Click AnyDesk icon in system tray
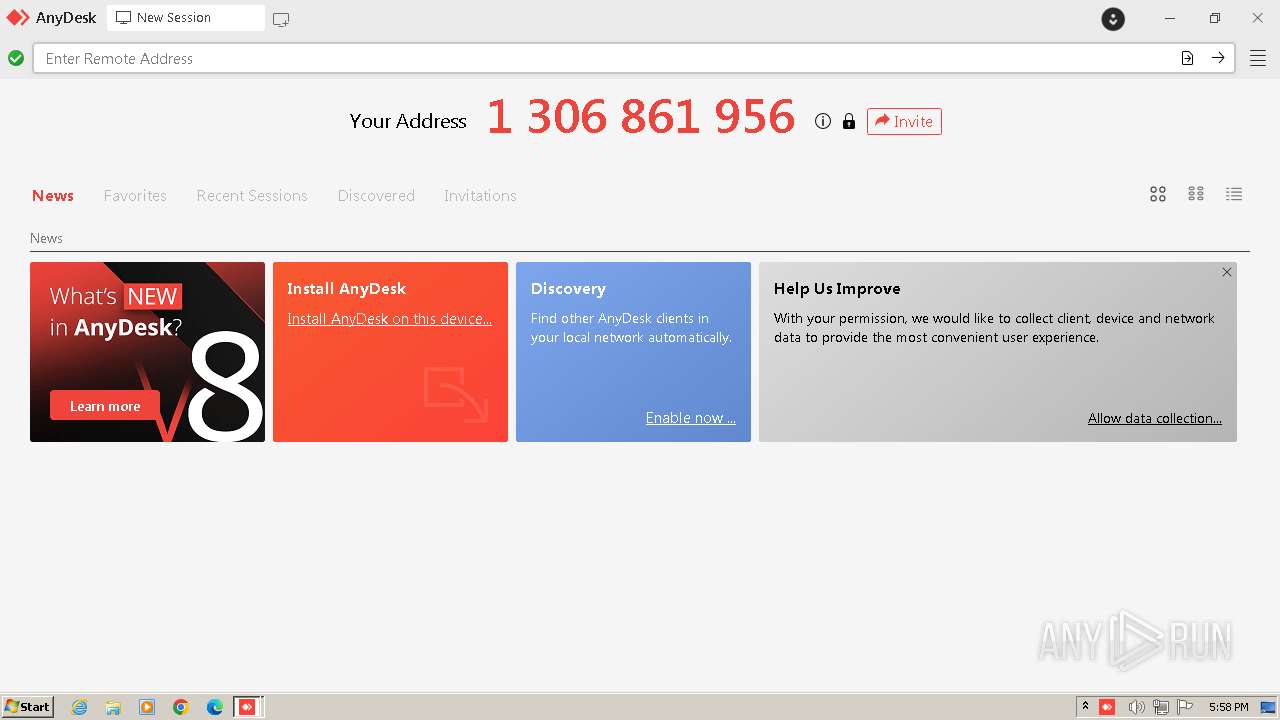Image resolution: width=1280 pixels, height=720 pixels. point(1107,707)
